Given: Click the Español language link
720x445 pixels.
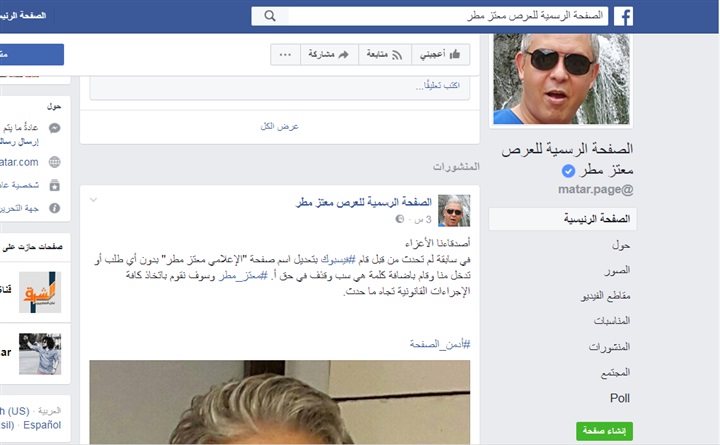Looking at the screenshot, I should (x=42, y=425).
